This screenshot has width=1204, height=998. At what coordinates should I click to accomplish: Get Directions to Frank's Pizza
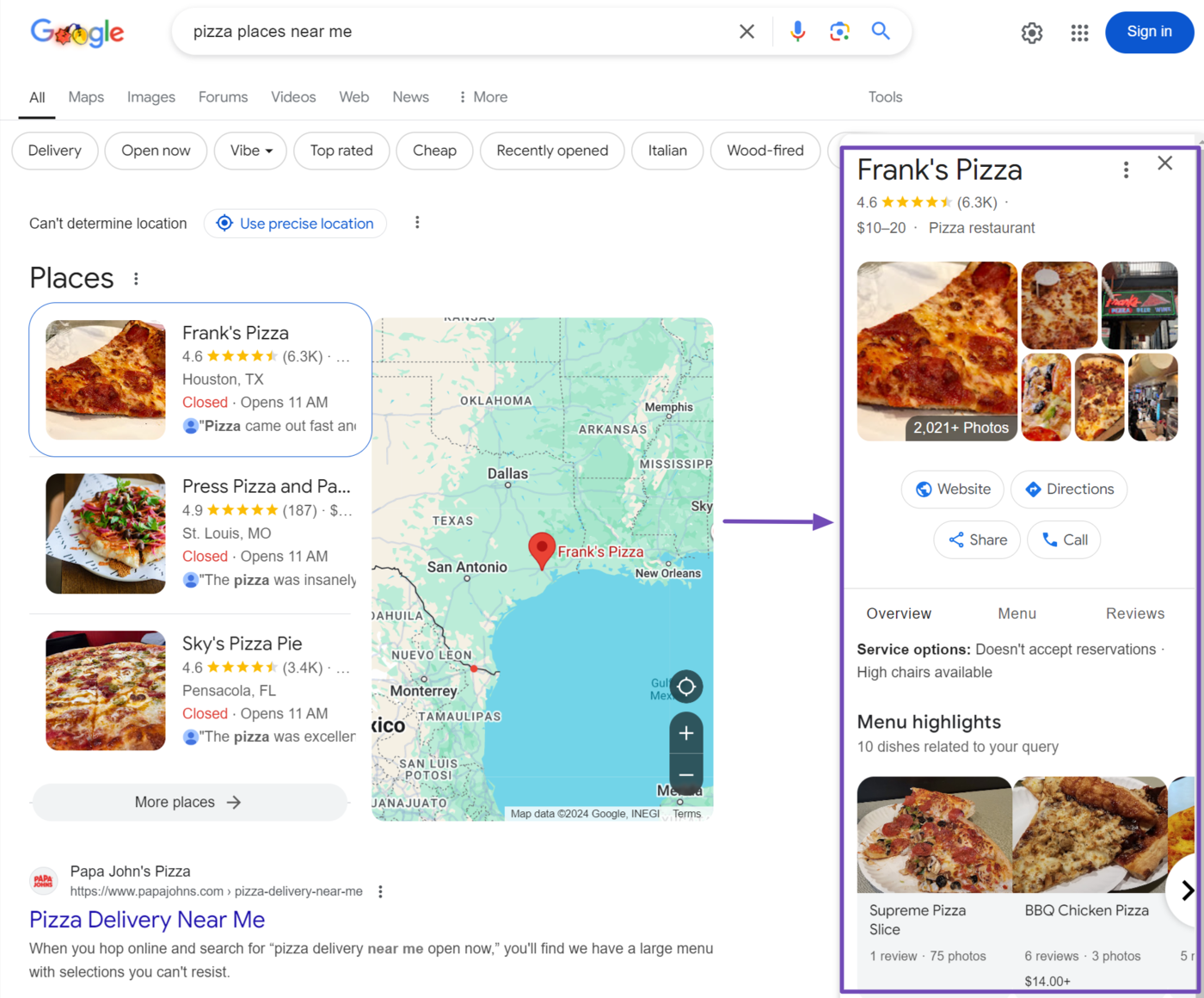(x=1069, y=489)
